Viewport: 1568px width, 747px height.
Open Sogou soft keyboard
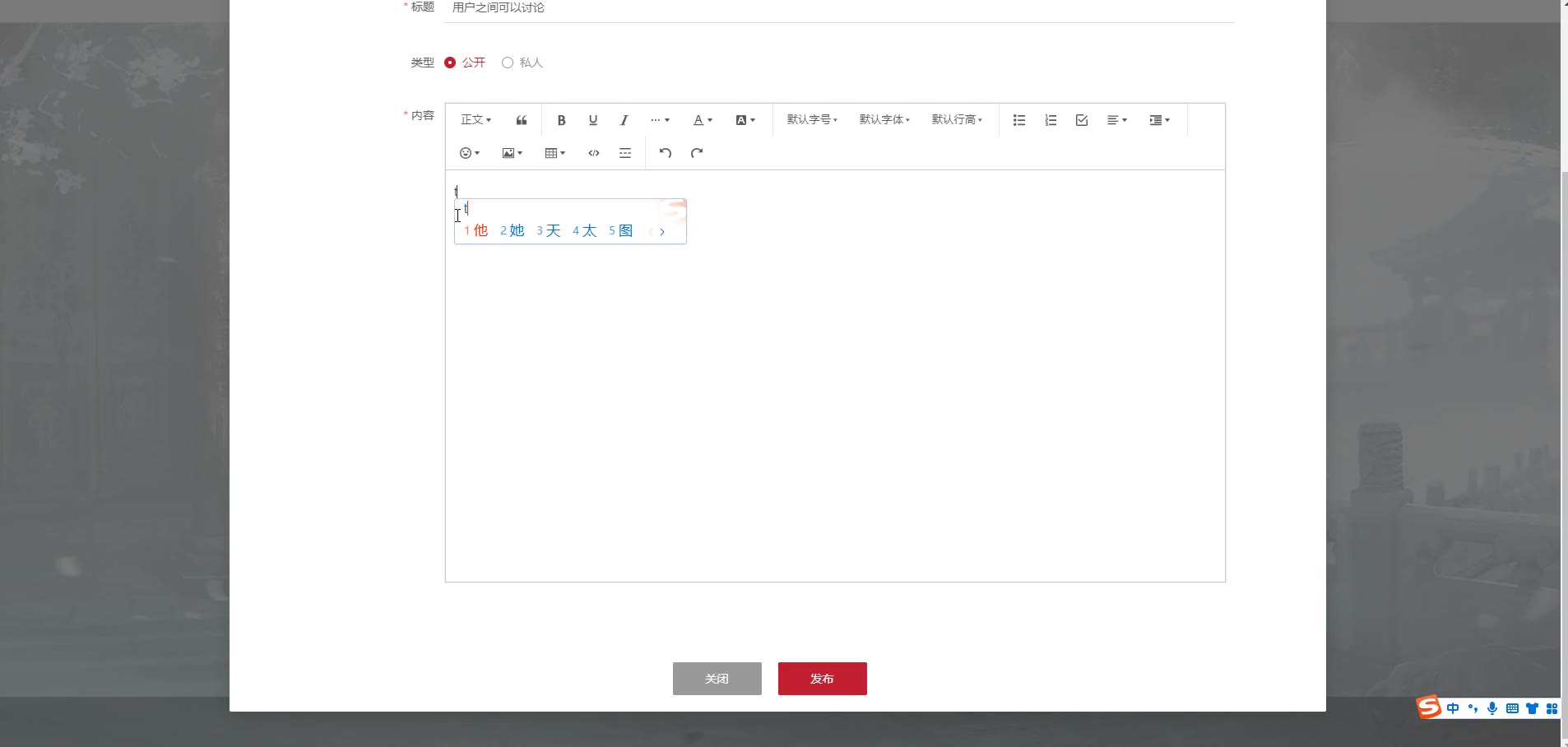[1512, 708]
